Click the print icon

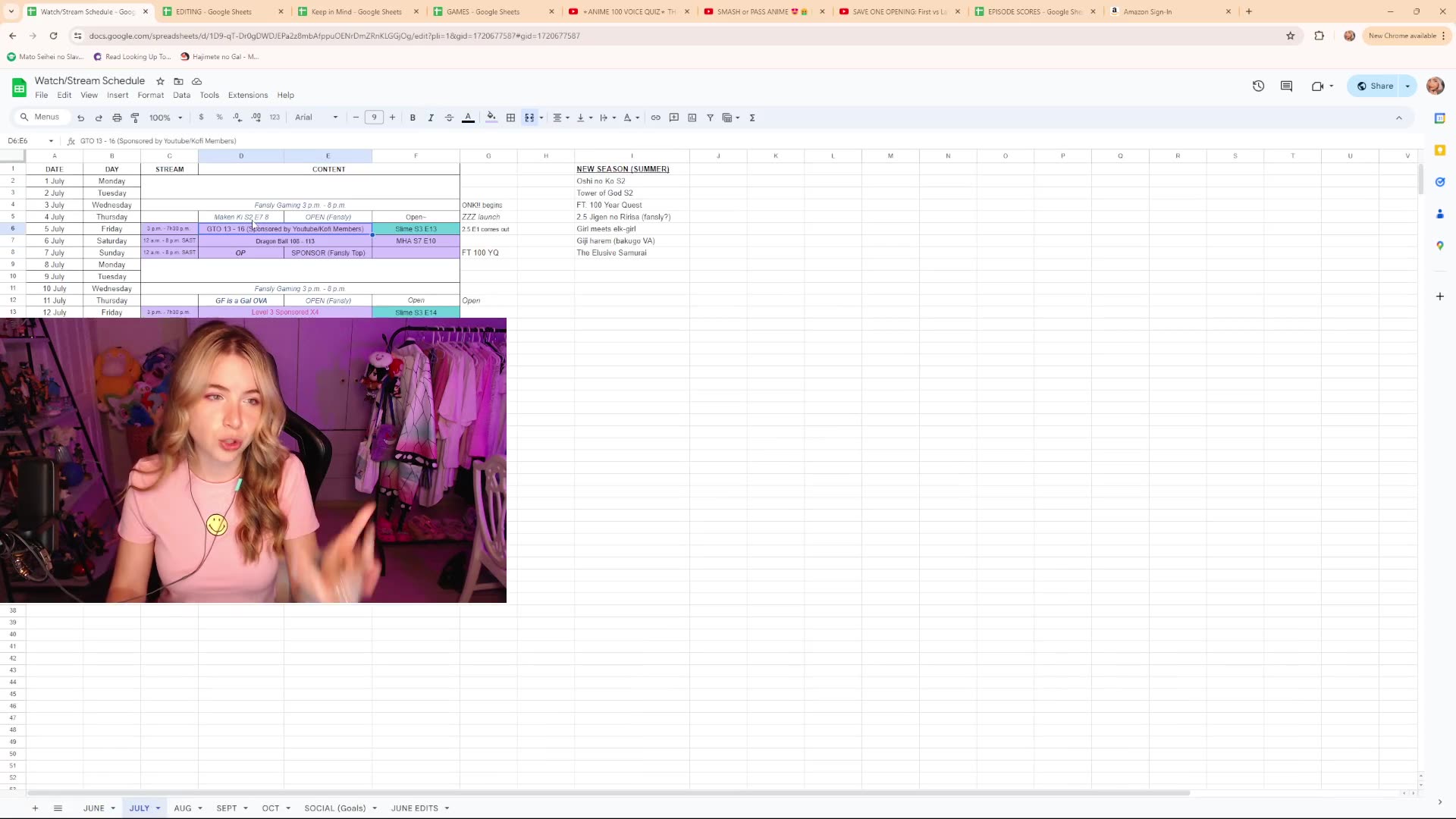(117, 118)
